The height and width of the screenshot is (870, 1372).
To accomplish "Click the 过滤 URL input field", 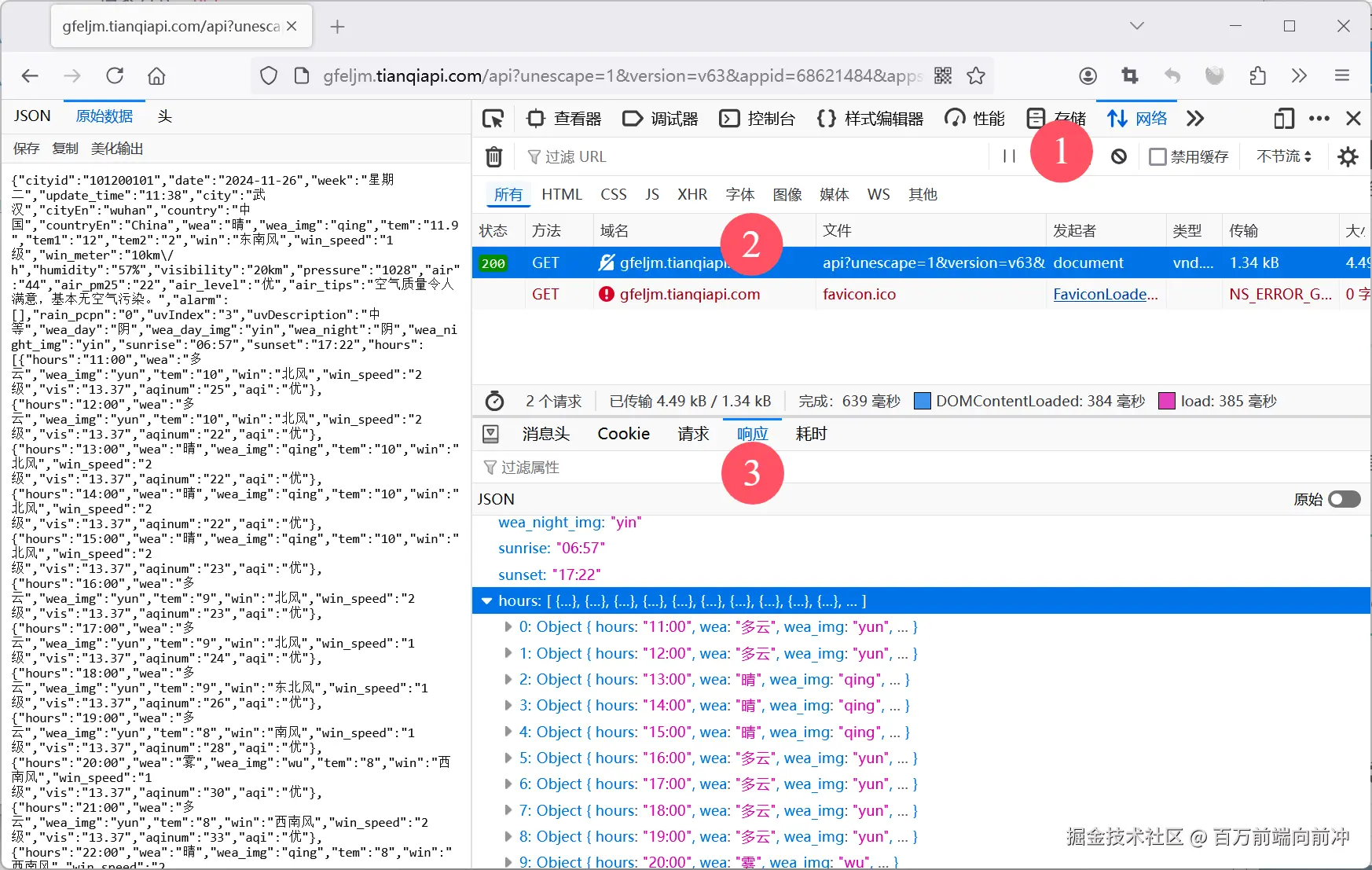I will pos(668,156).
